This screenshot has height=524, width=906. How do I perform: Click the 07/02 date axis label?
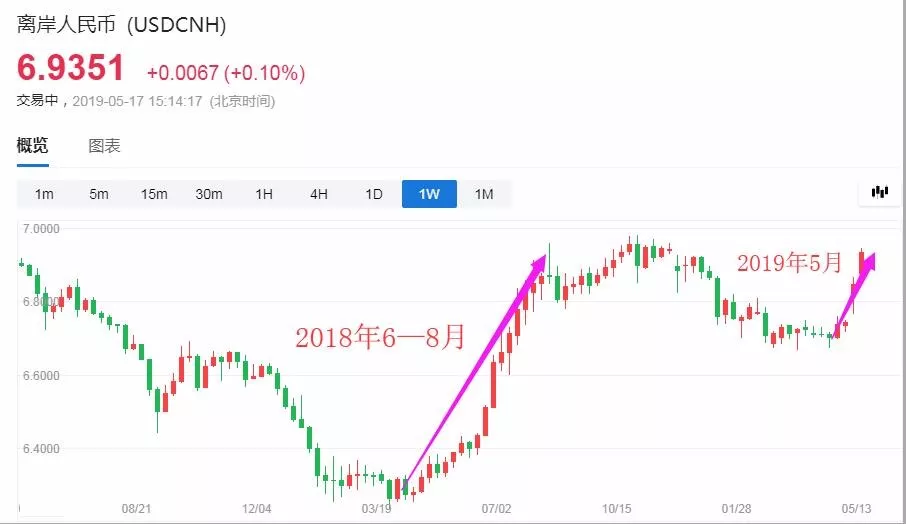tap(496, 508)
